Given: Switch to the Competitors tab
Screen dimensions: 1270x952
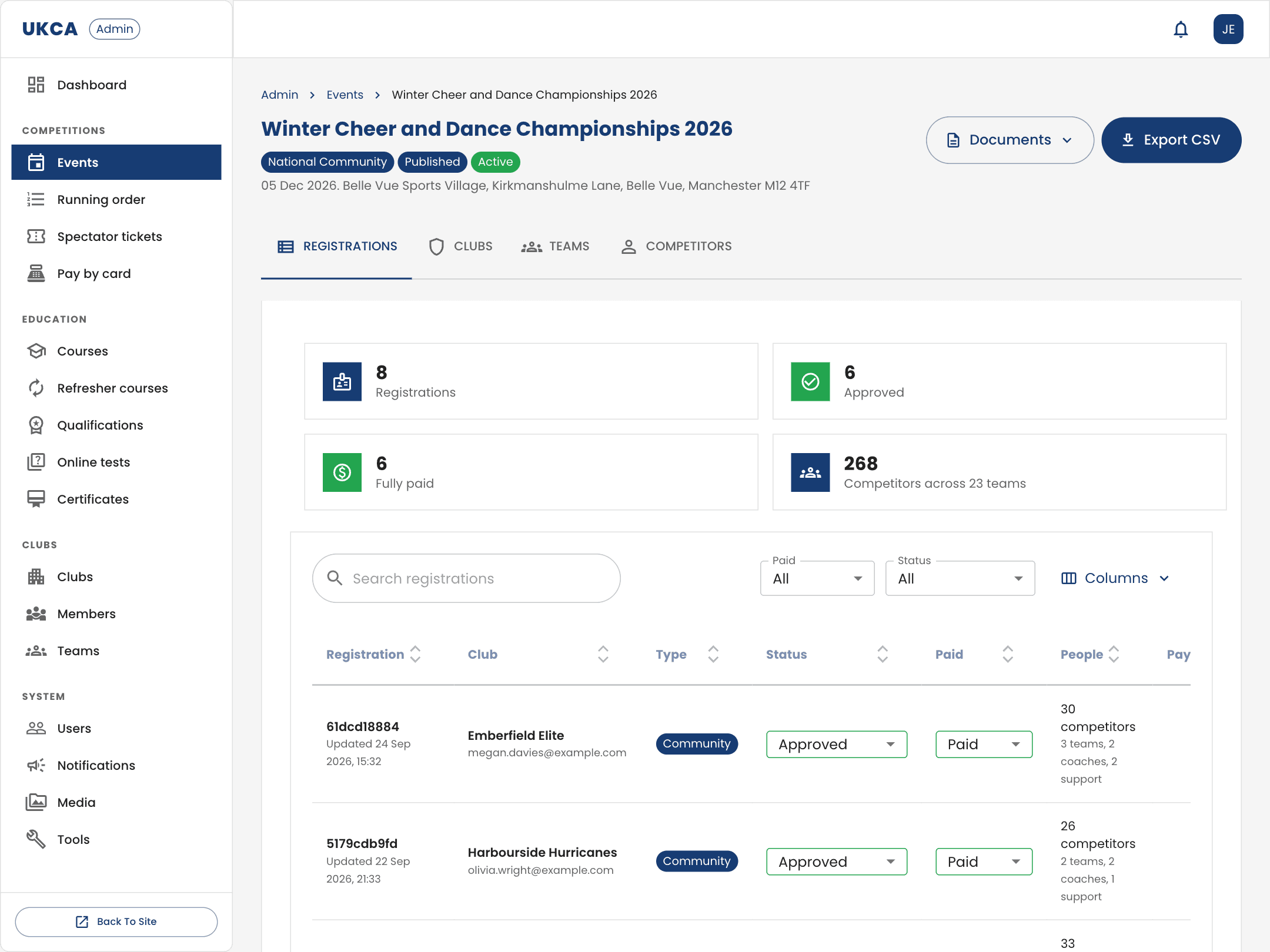Looking at the screenshot, I should (676, 247).
